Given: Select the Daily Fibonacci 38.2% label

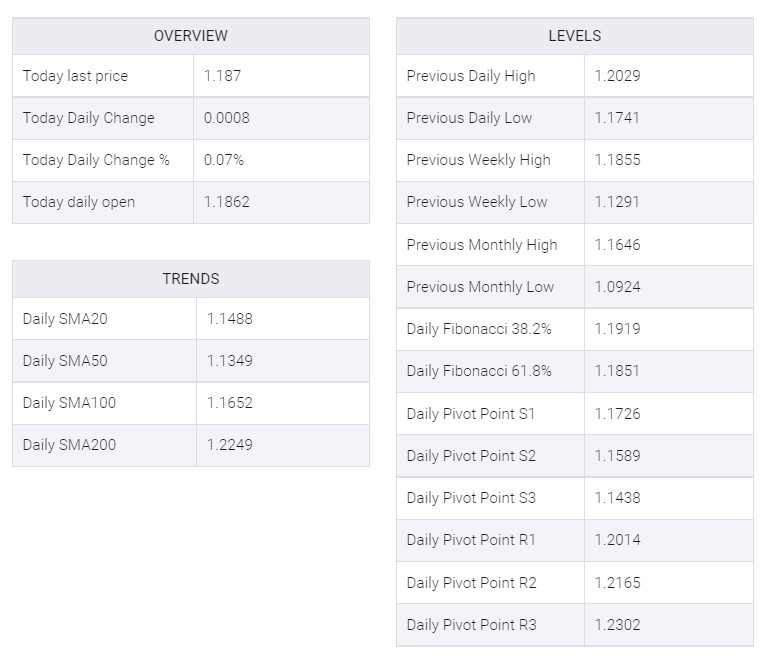Looking at the screenshot, I should tap(479, 329).
